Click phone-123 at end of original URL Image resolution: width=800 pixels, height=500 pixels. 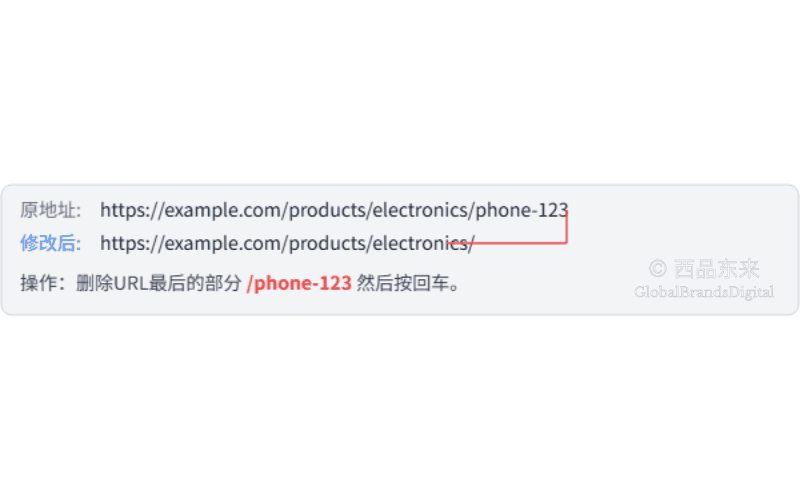tap(521, 210)
